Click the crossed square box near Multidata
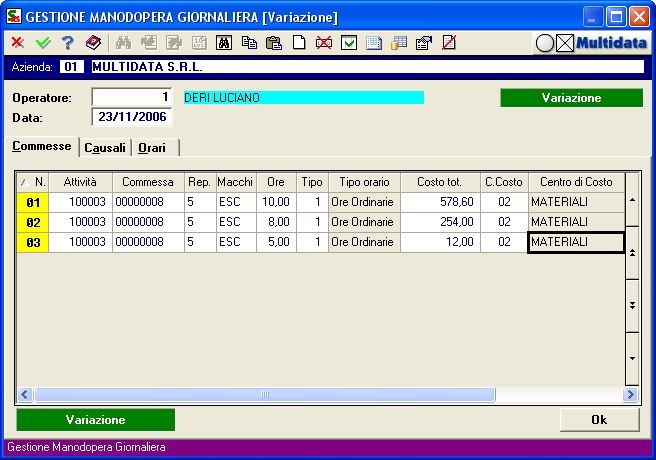Screen dimensions: 656x460 coord(565,43)
